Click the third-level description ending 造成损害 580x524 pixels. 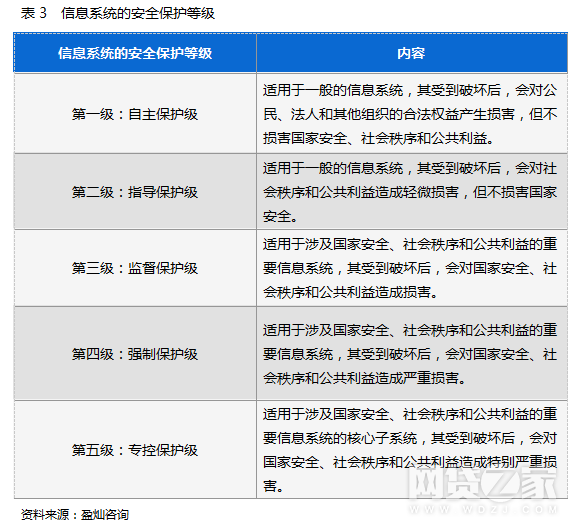tap(410, 268)
